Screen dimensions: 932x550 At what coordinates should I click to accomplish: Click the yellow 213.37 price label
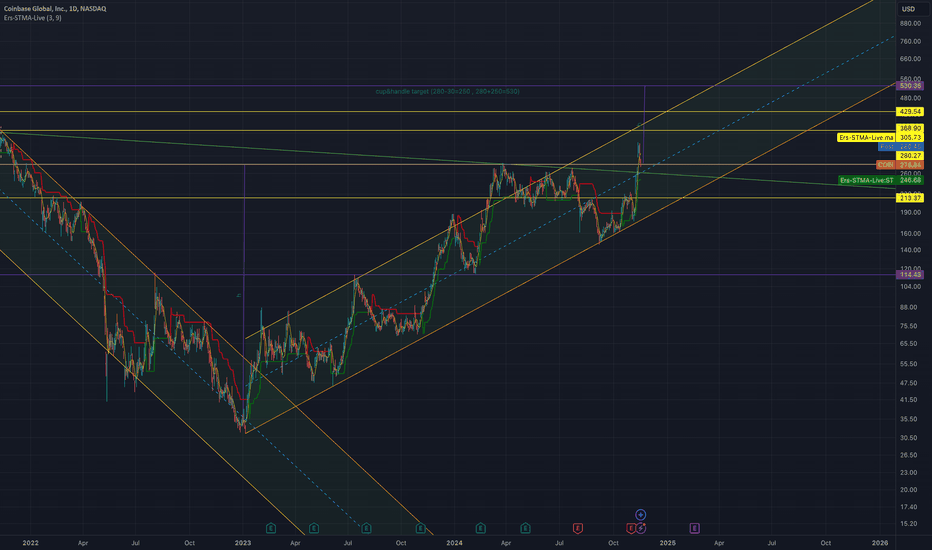tap(910, 198)
